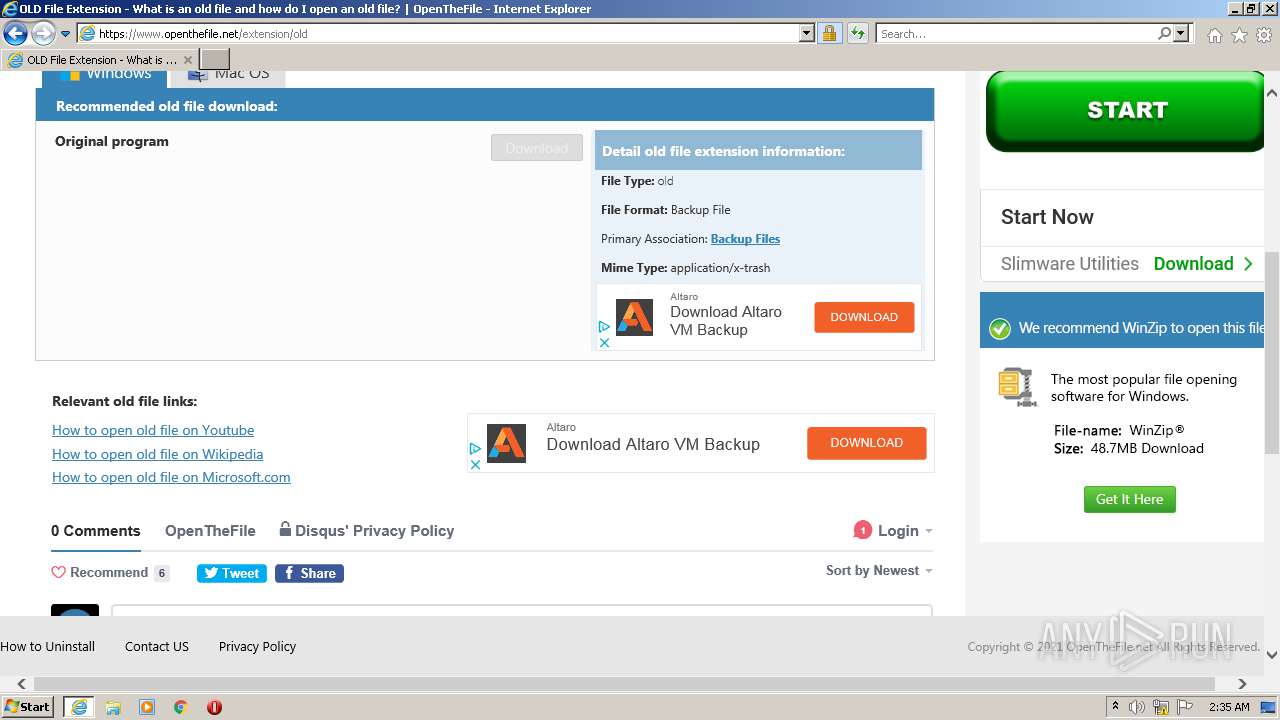Open the Contact US footer link
The image size is (1280, 720).
click(x=157, y=647)
